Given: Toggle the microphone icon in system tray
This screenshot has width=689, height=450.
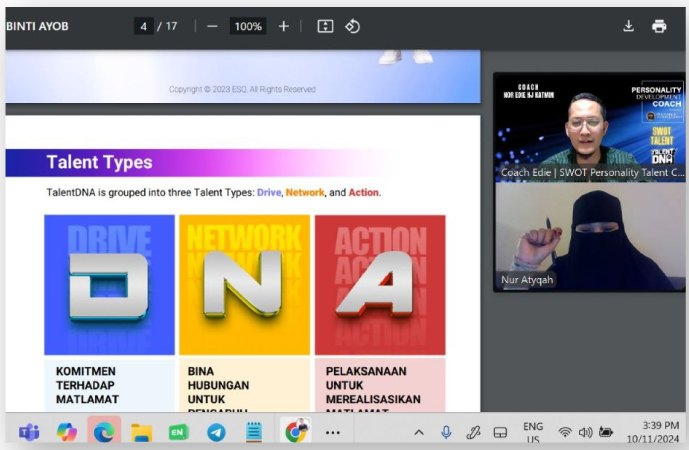Looking at the screenshot, I should click(446, 432).
